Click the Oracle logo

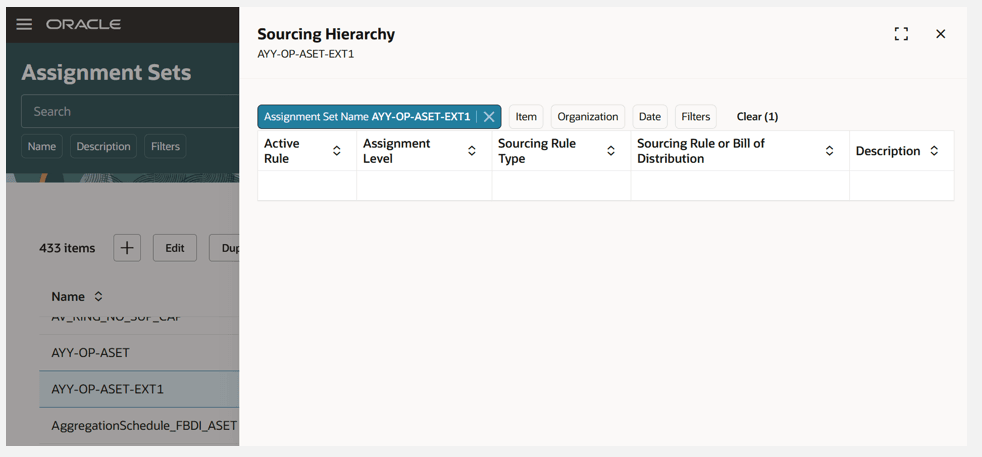coord(83,24)
